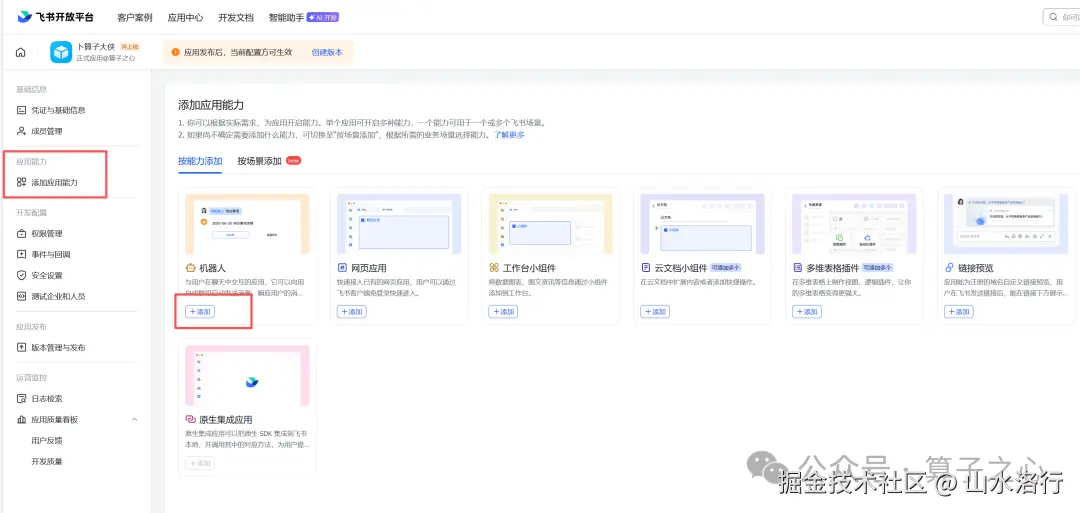
Task: Click the 云文档小组件 card preview image
Action: tap(702, 224)
